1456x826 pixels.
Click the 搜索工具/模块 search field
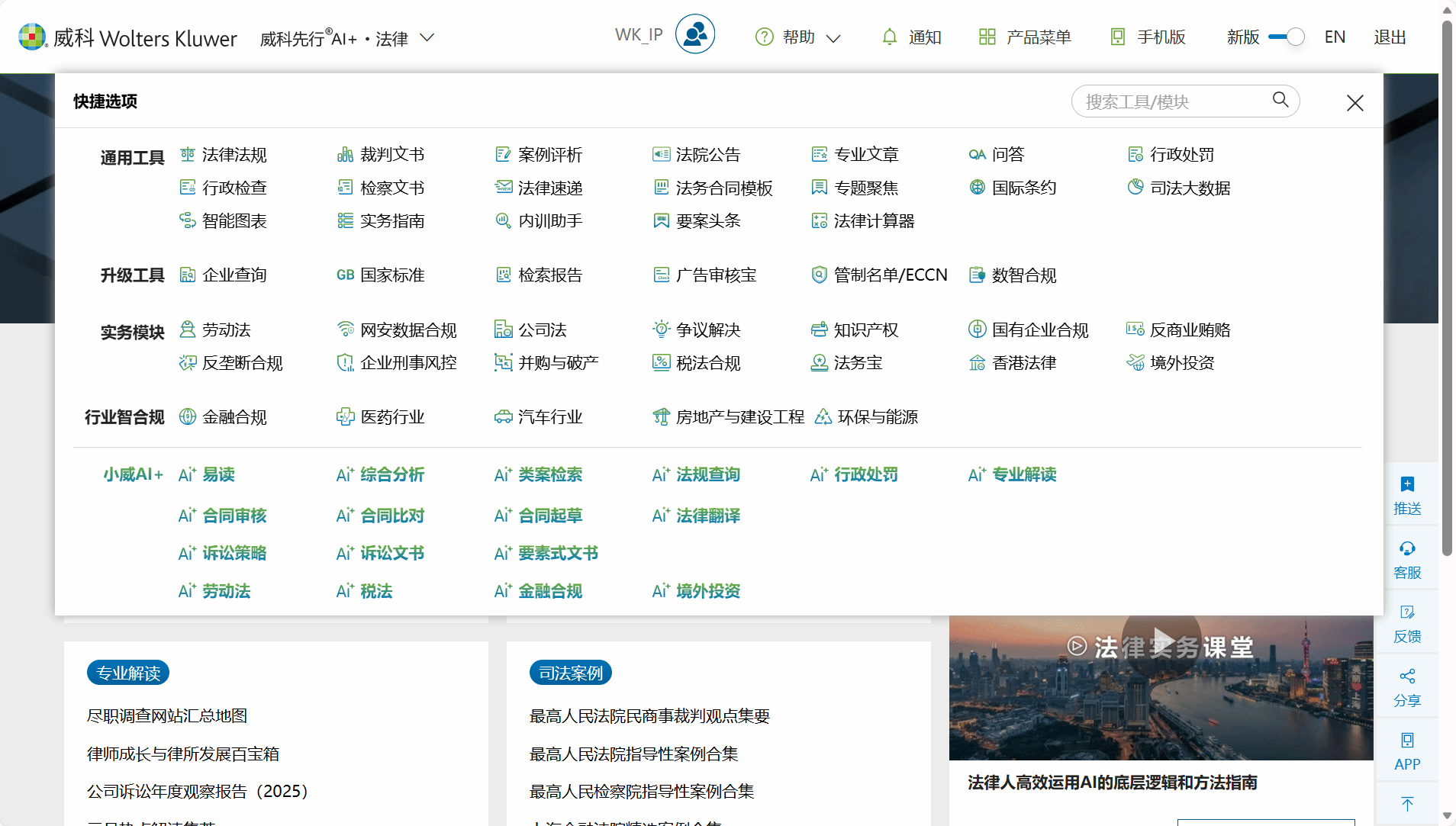pyautogui.click(x=1171, y=101)
